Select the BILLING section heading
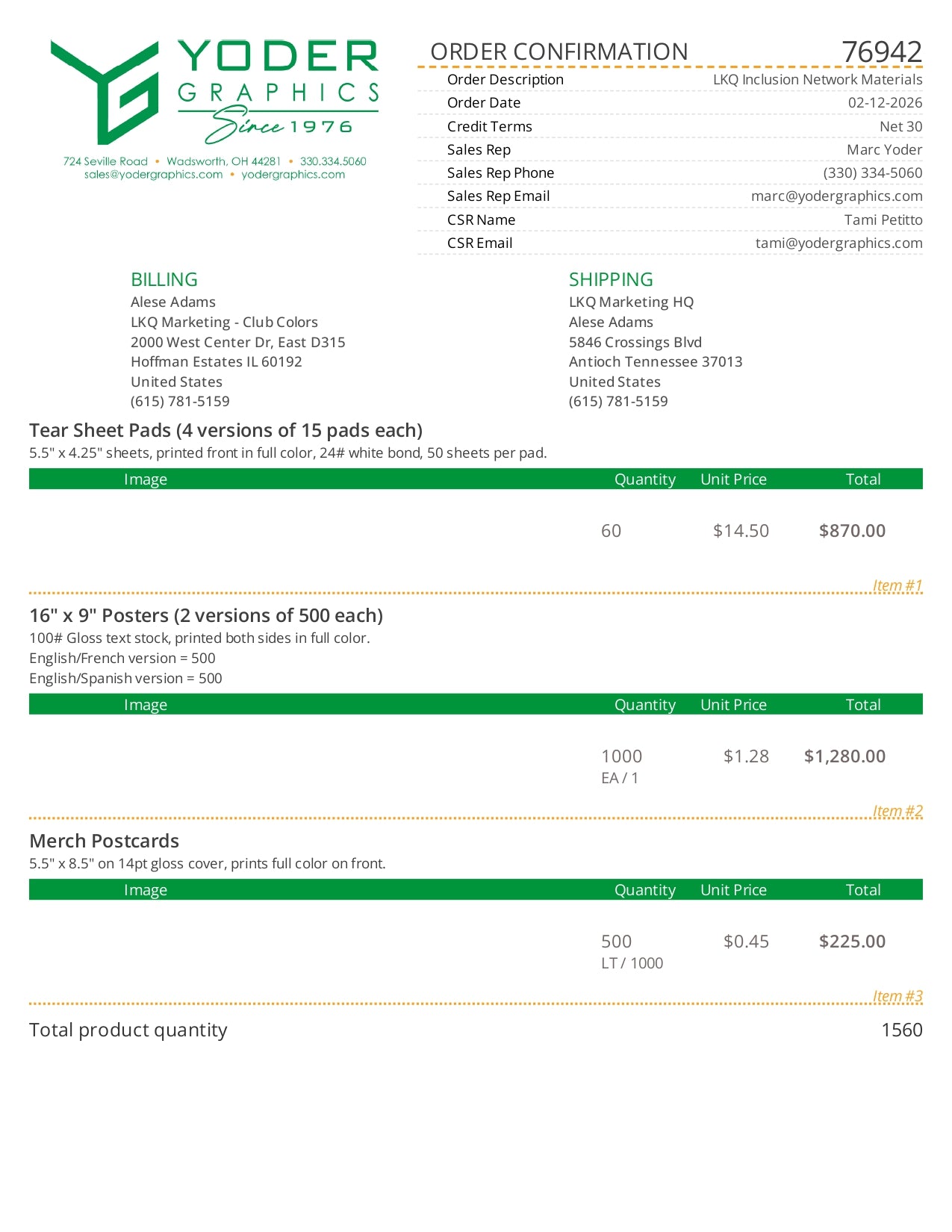The height and width of the screenshot is (1232, 952). coord(164,280)
